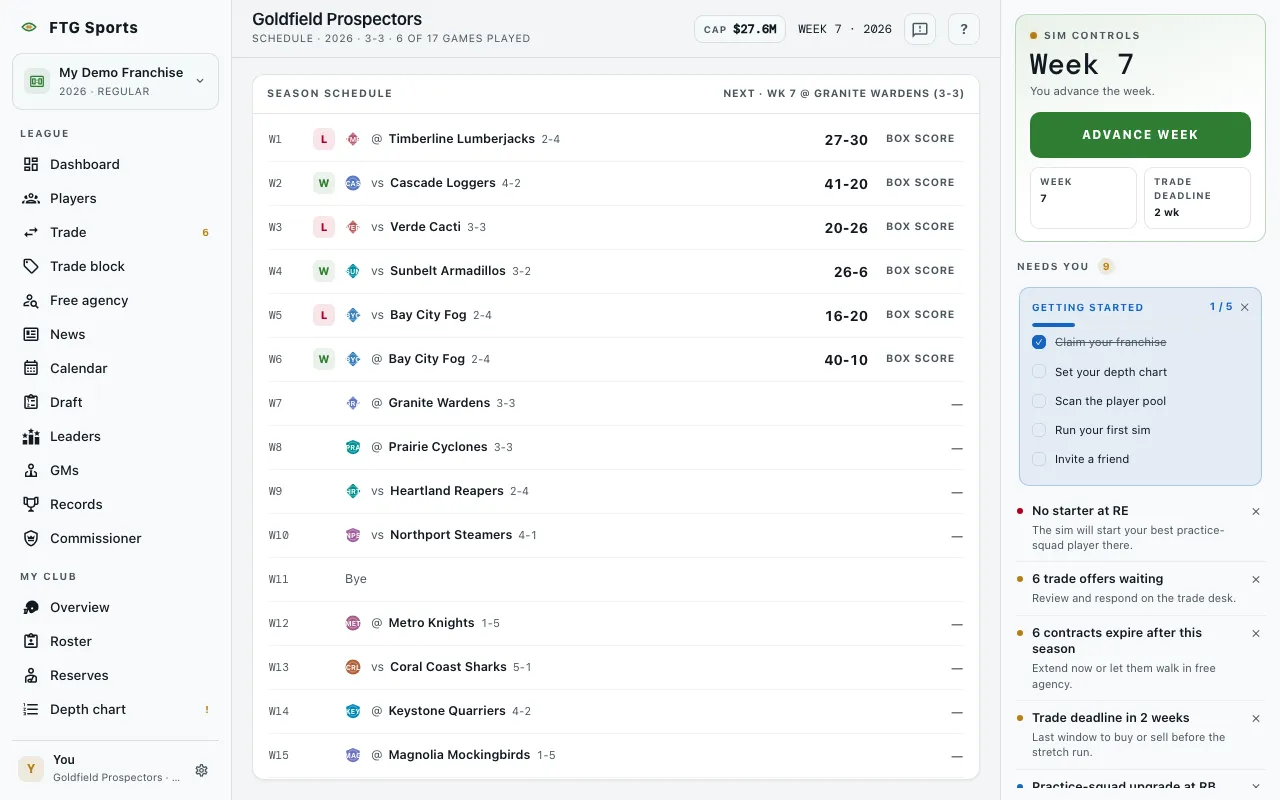Dismiss the Trade deadline in 2 weeks alert
1280x800 pixels.
1256,718
